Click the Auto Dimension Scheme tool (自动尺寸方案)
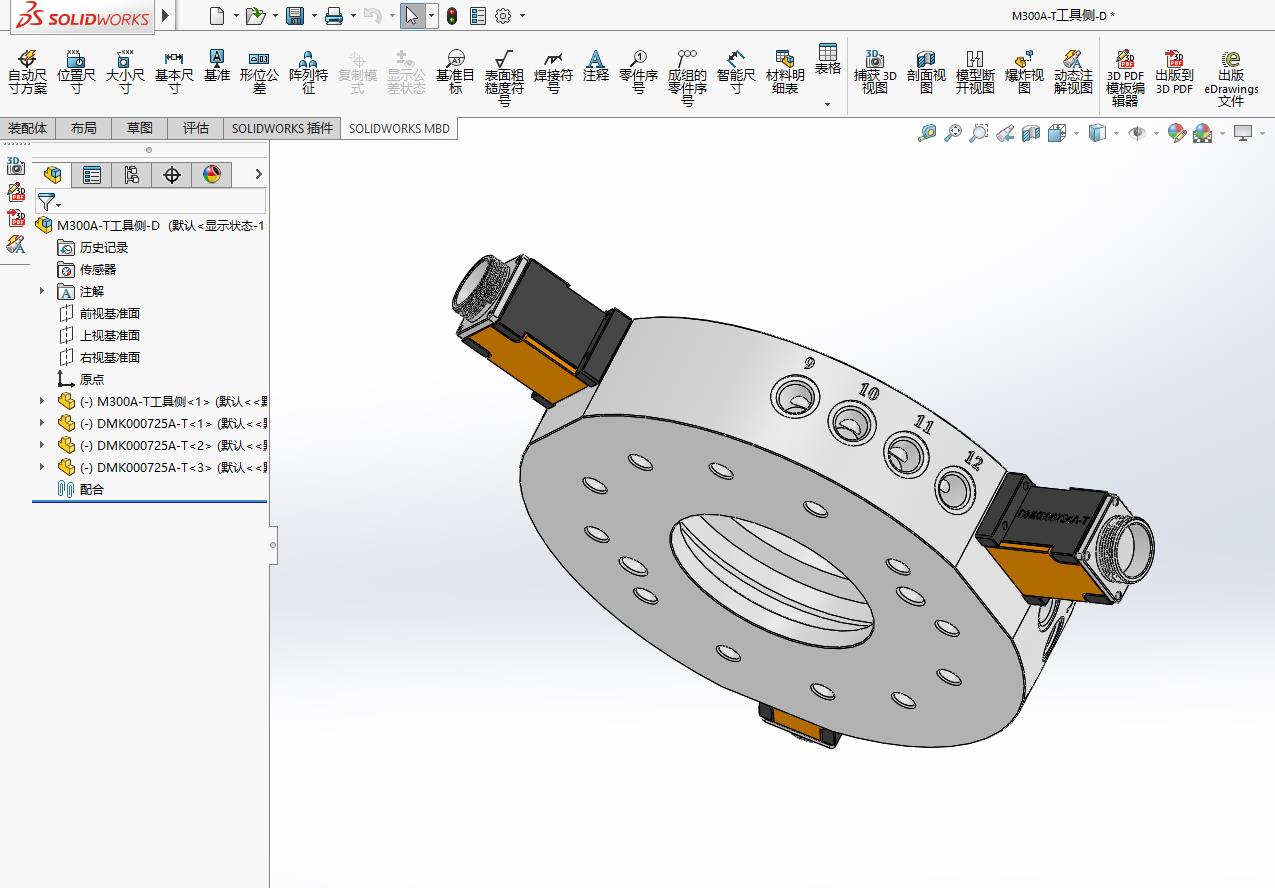The image size is (1275, 888). [27, 73]
